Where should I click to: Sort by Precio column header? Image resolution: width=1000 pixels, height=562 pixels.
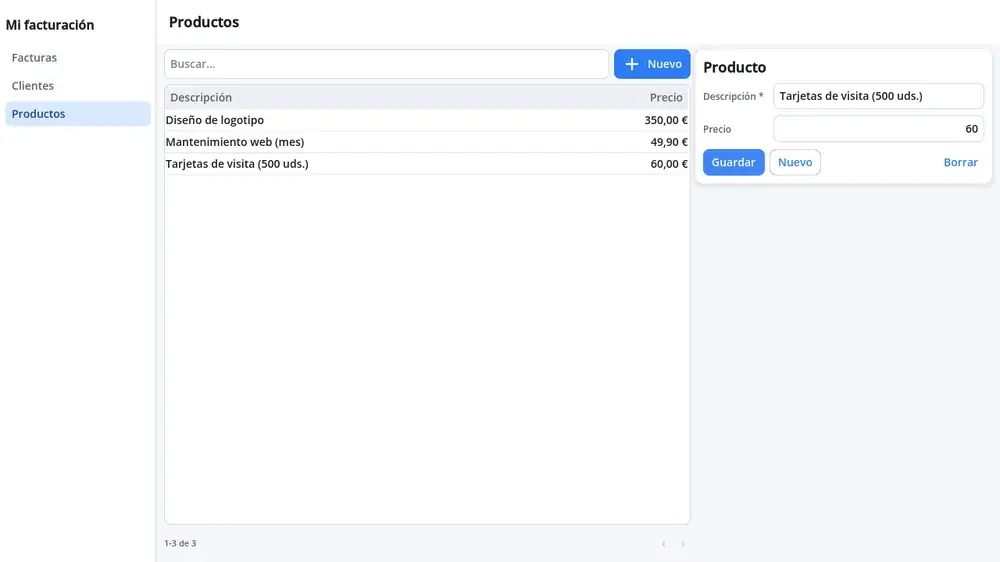pyautogui.click(x=666, y=98)
